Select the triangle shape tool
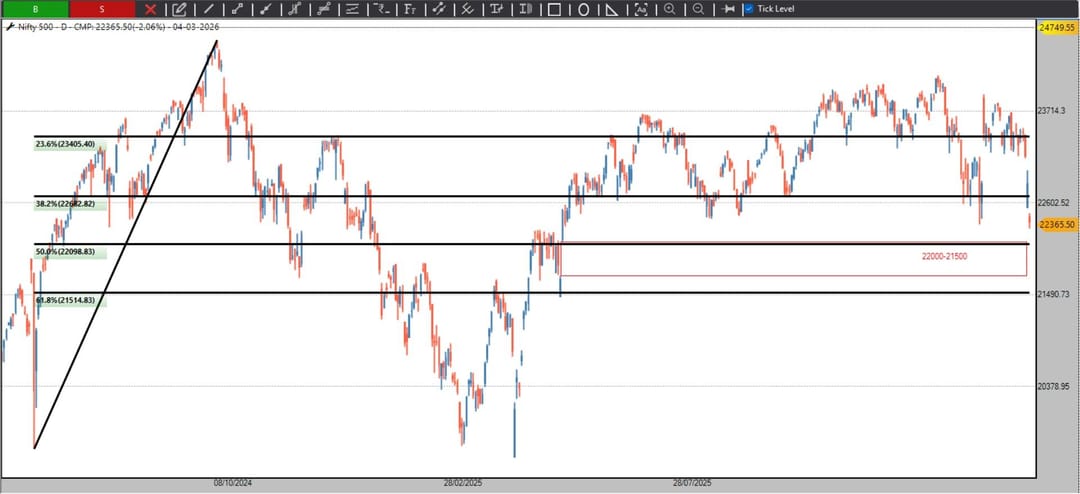1080x494 pixels. point(612,9)
